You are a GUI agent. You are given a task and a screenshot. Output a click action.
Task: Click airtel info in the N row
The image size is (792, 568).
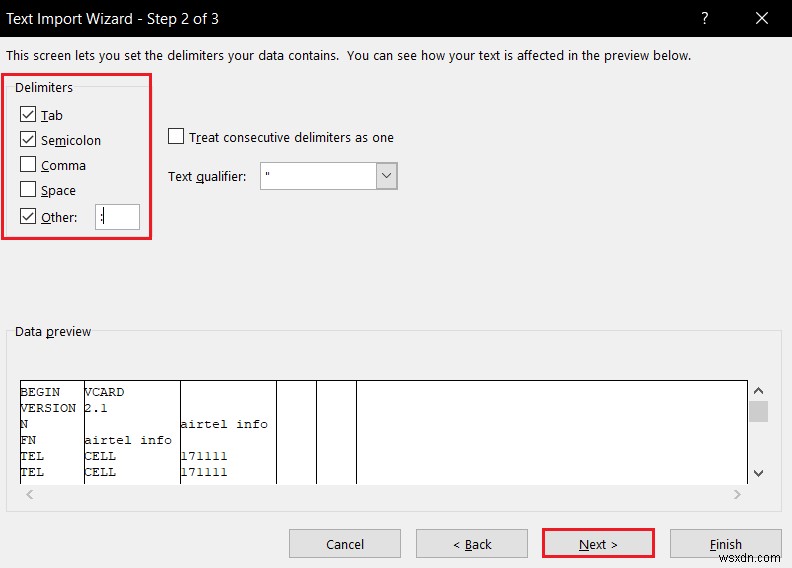pos(224,424)
